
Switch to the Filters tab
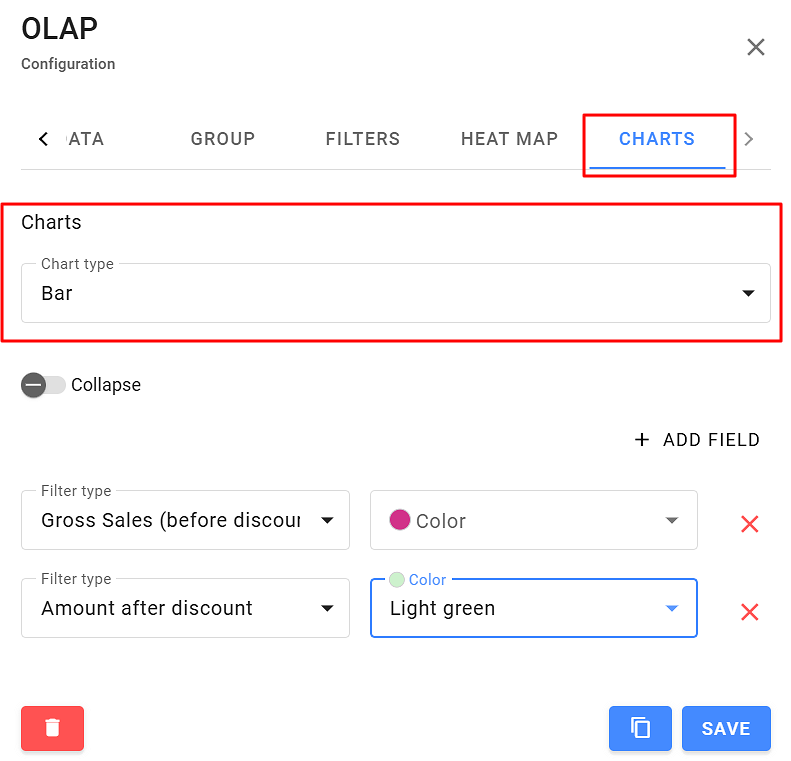(x=363, y=139)
